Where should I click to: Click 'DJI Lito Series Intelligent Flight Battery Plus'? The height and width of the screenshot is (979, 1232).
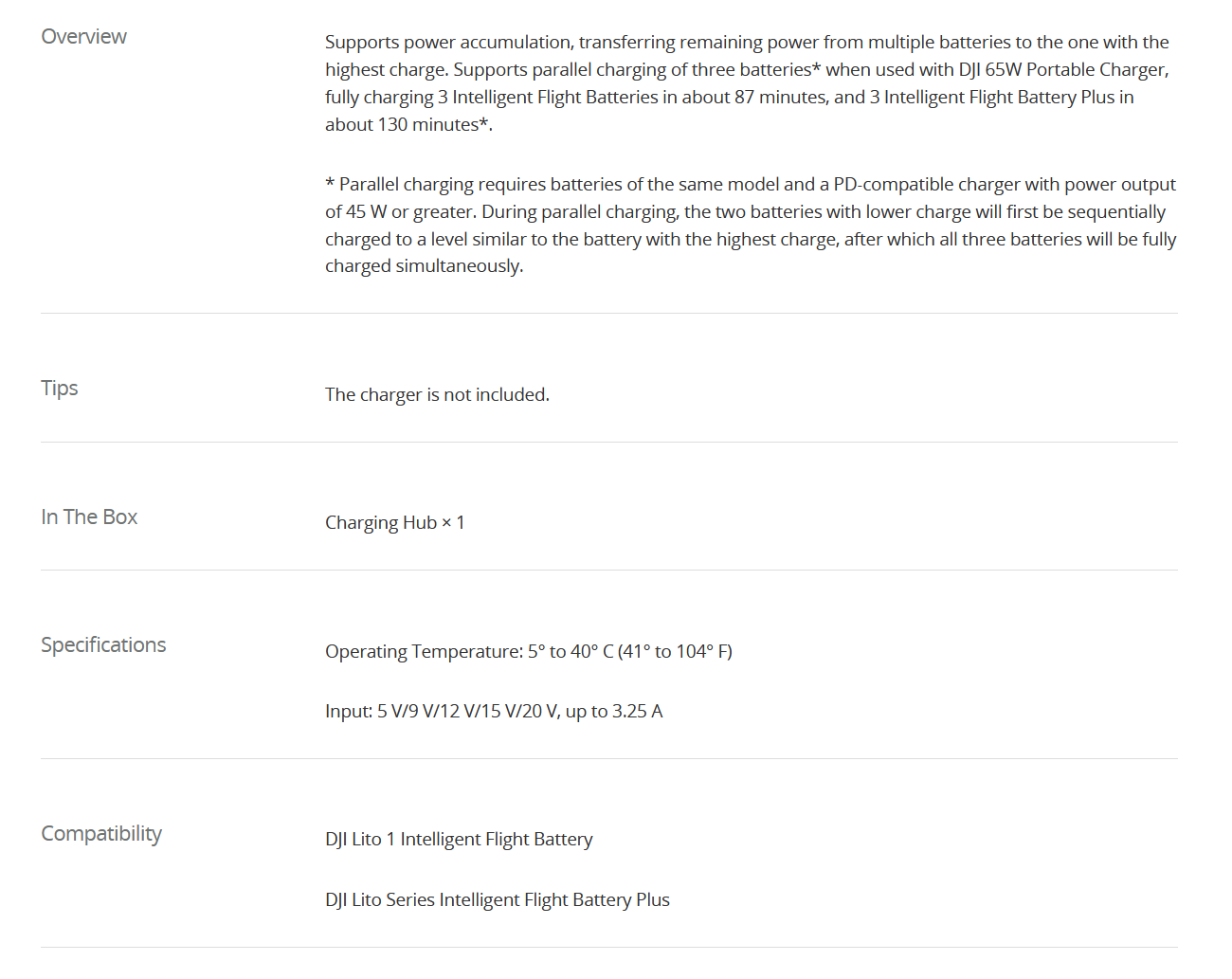(x=497, y=899)
